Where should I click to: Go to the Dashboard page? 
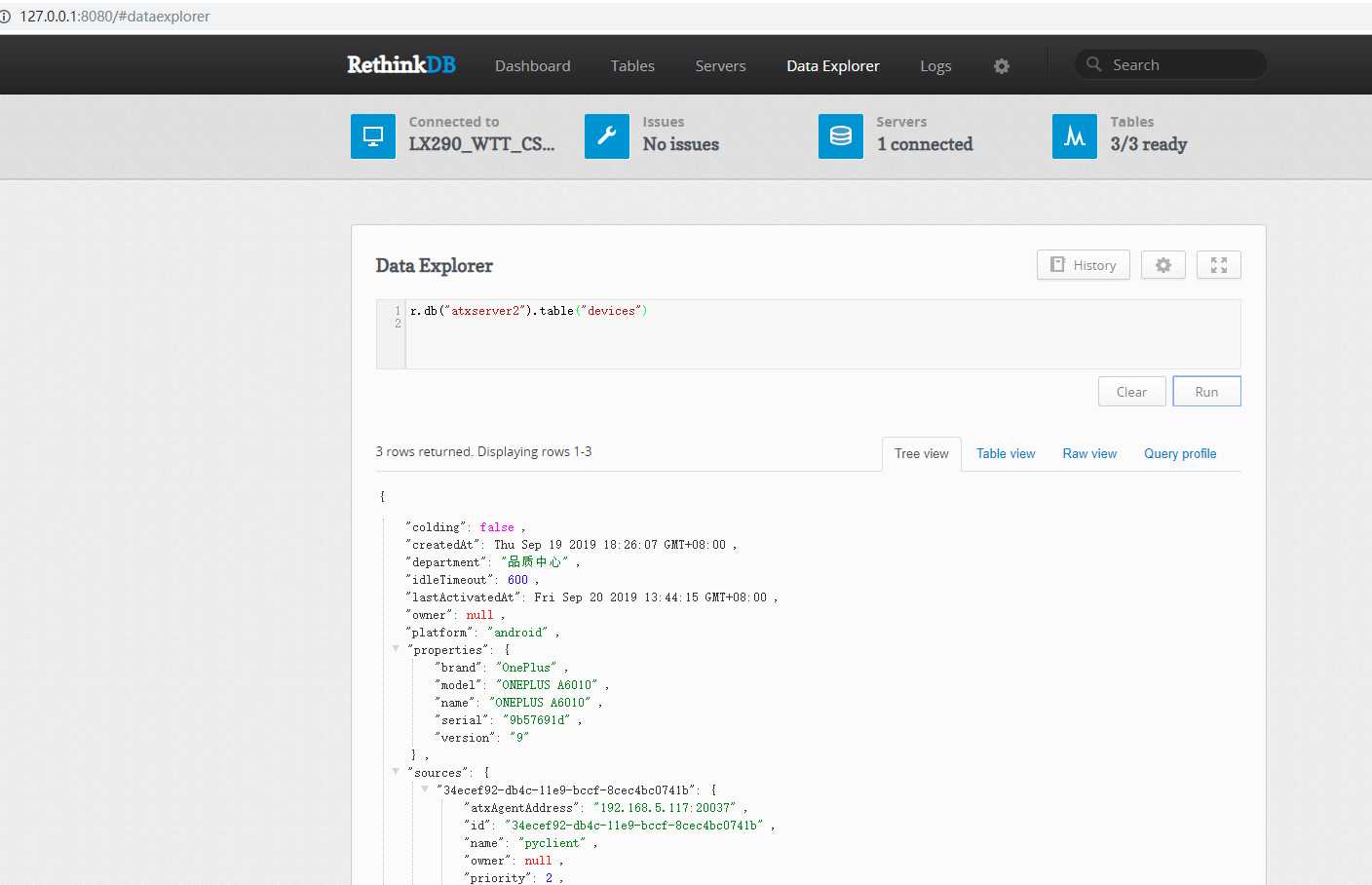tap(533, 66)
